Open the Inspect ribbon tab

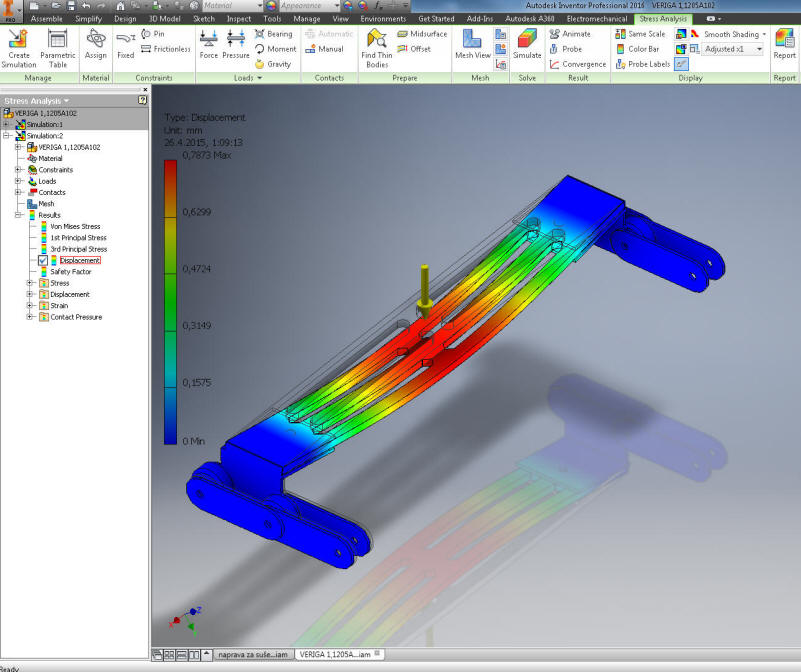(239, 19)
